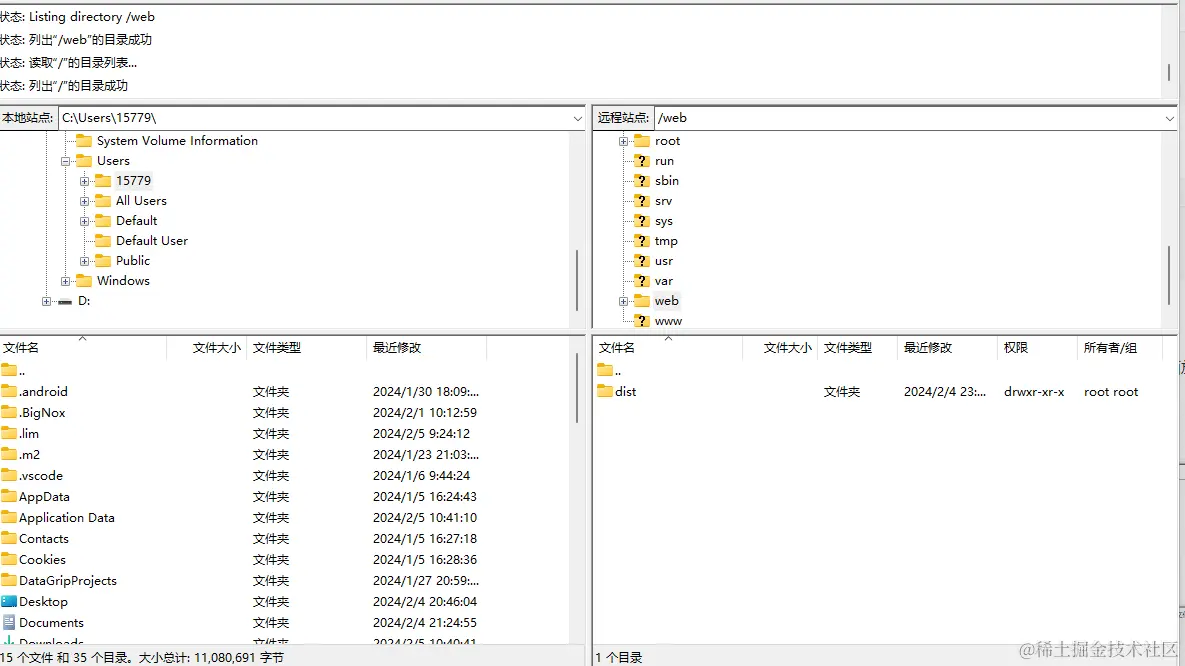This screenshot has height=666, width=1185.
Task: Select the dist folder icon in remote list
Action: (x=605, y=391)
